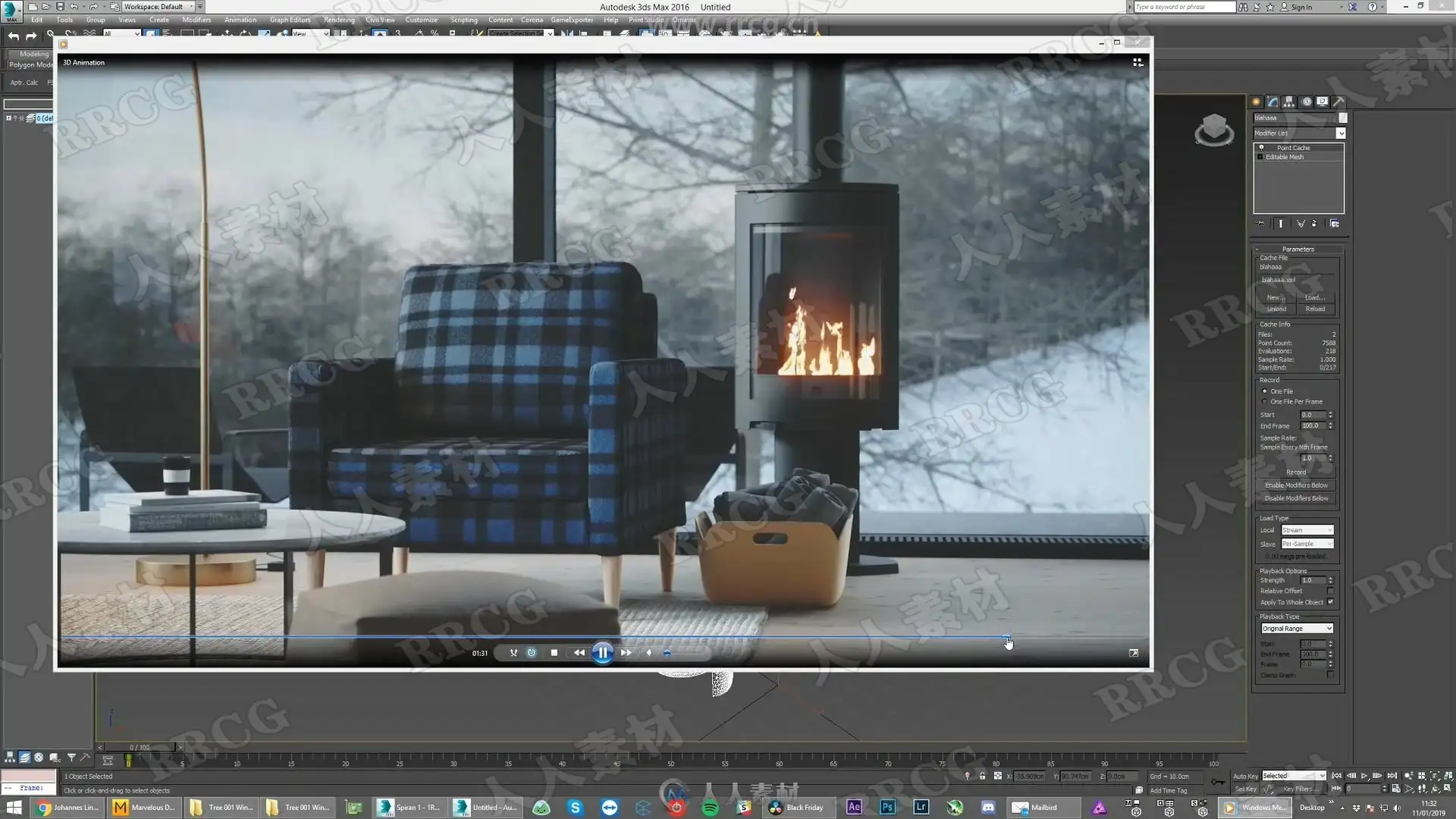This screenshot has width=1456, height=819.
Task: Open the Graph Editors menu
Action: pyautogui.click(x=290, y=20)
